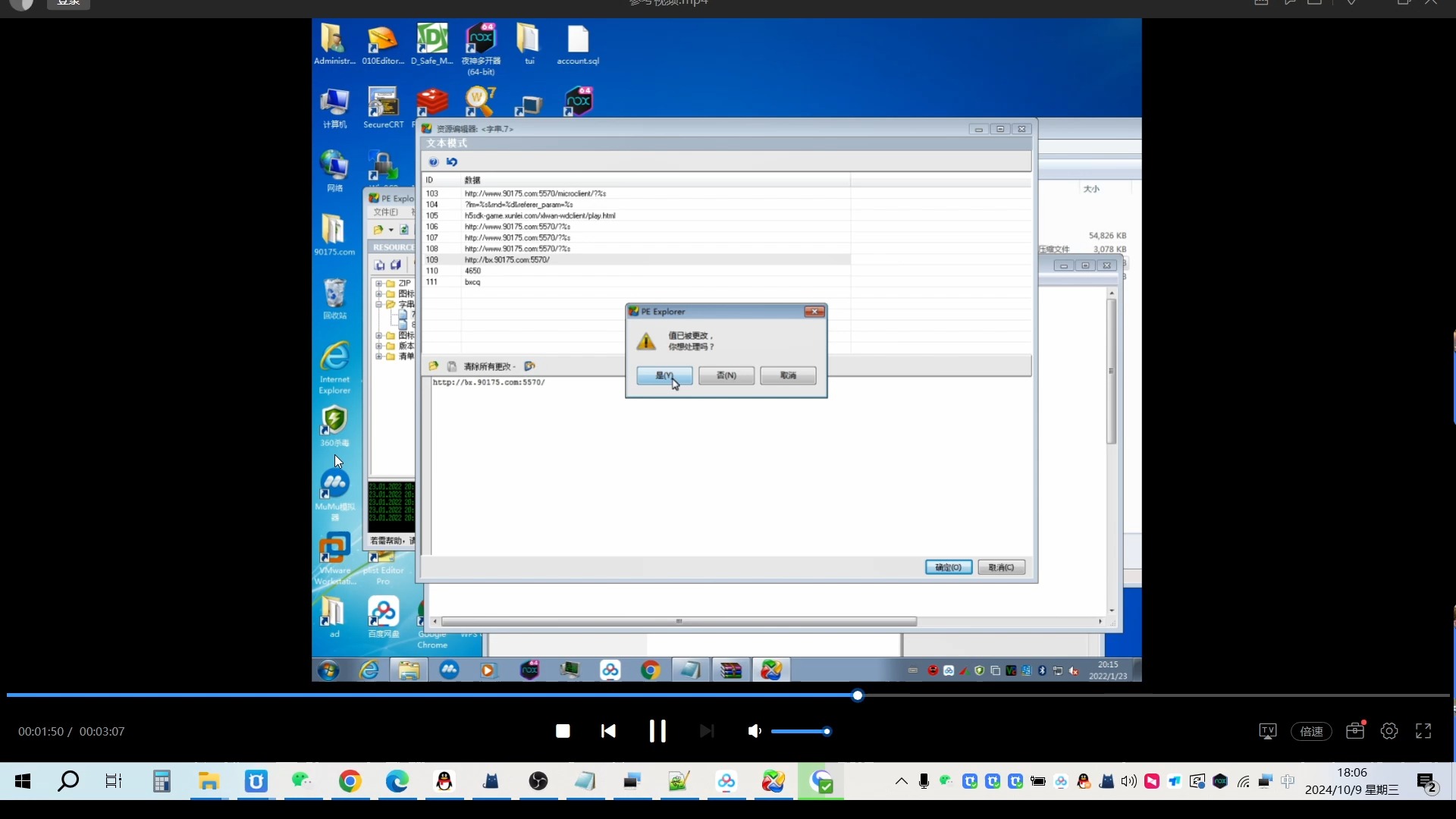
Task: Select row 103 microclient URL
Action: point(637,193)
